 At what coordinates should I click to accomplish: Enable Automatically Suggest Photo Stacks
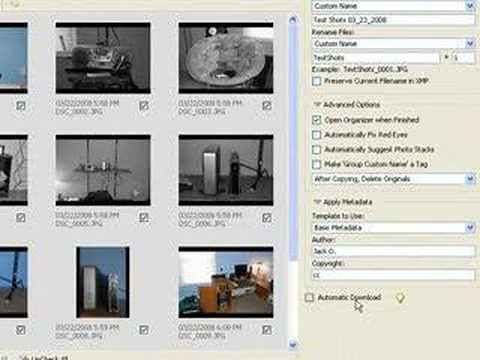[317, 149]
